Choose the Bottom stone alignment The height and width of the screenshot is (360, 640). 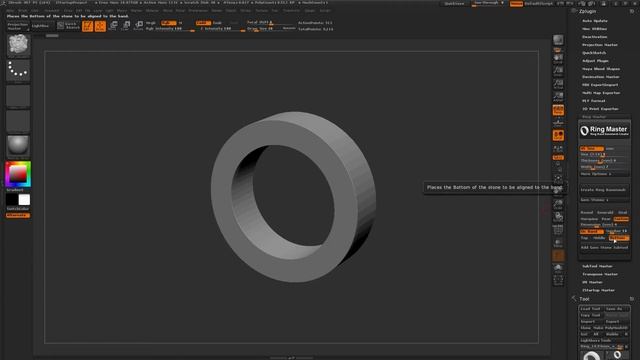(x=618, y=238)
